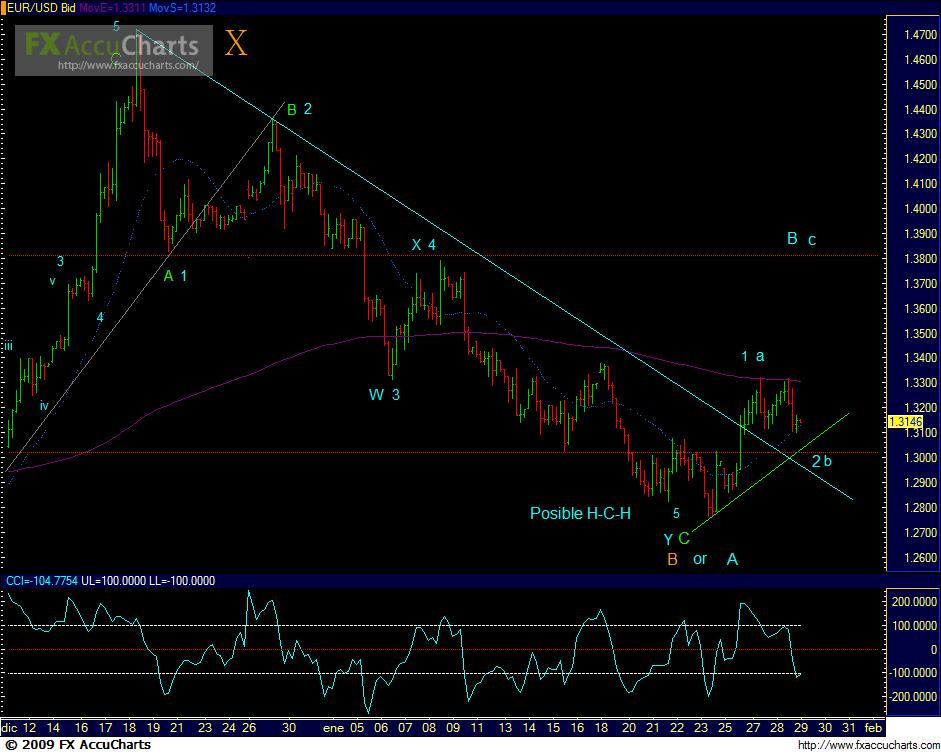The width and height of the screenshot is (941, 754).
Task: Click the 'feb' label on the time axis
Action: point(872,730)
